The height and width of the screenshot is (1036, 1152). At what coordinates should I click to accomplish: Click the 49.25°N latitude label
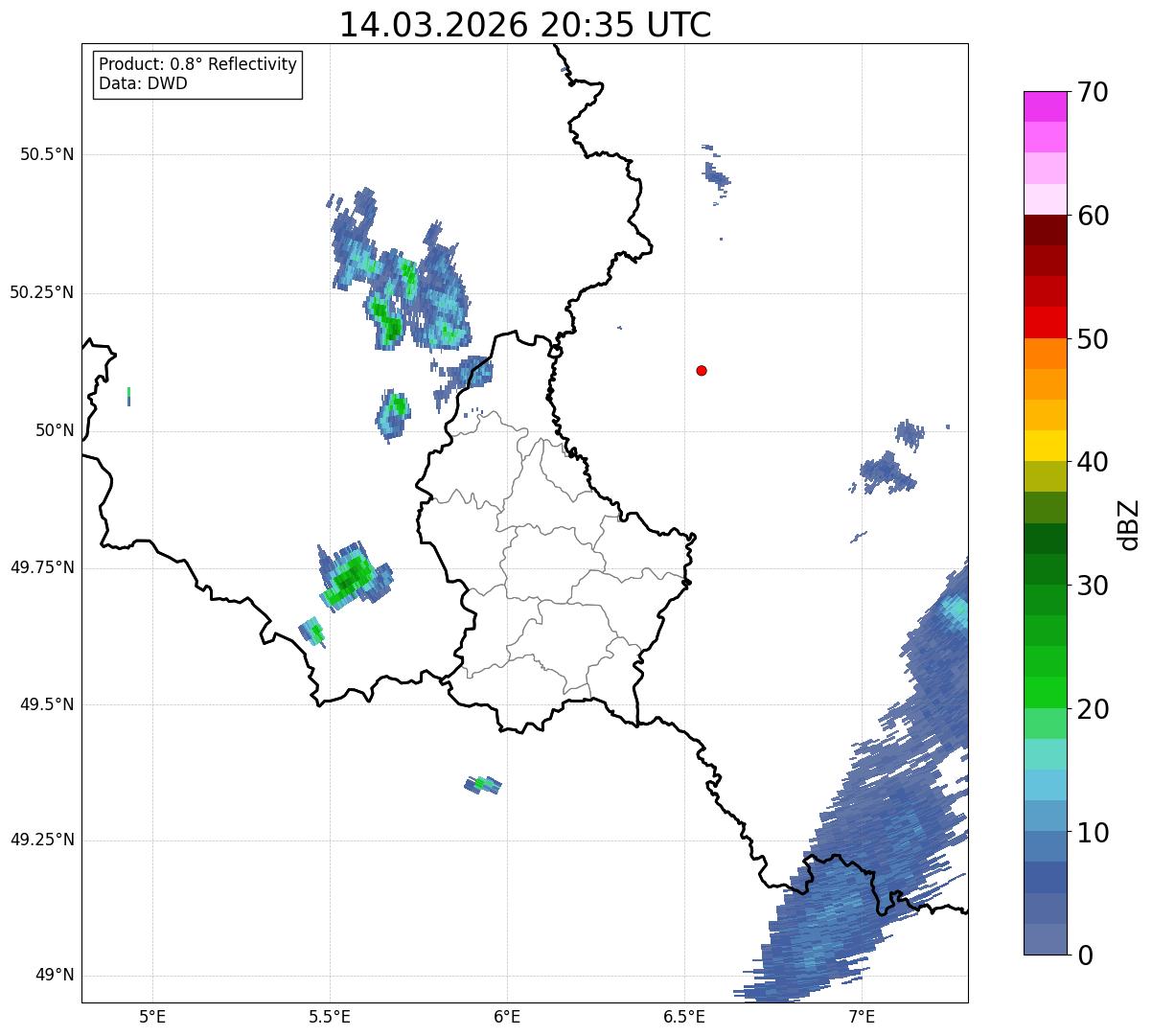click(x=42, y=840)
